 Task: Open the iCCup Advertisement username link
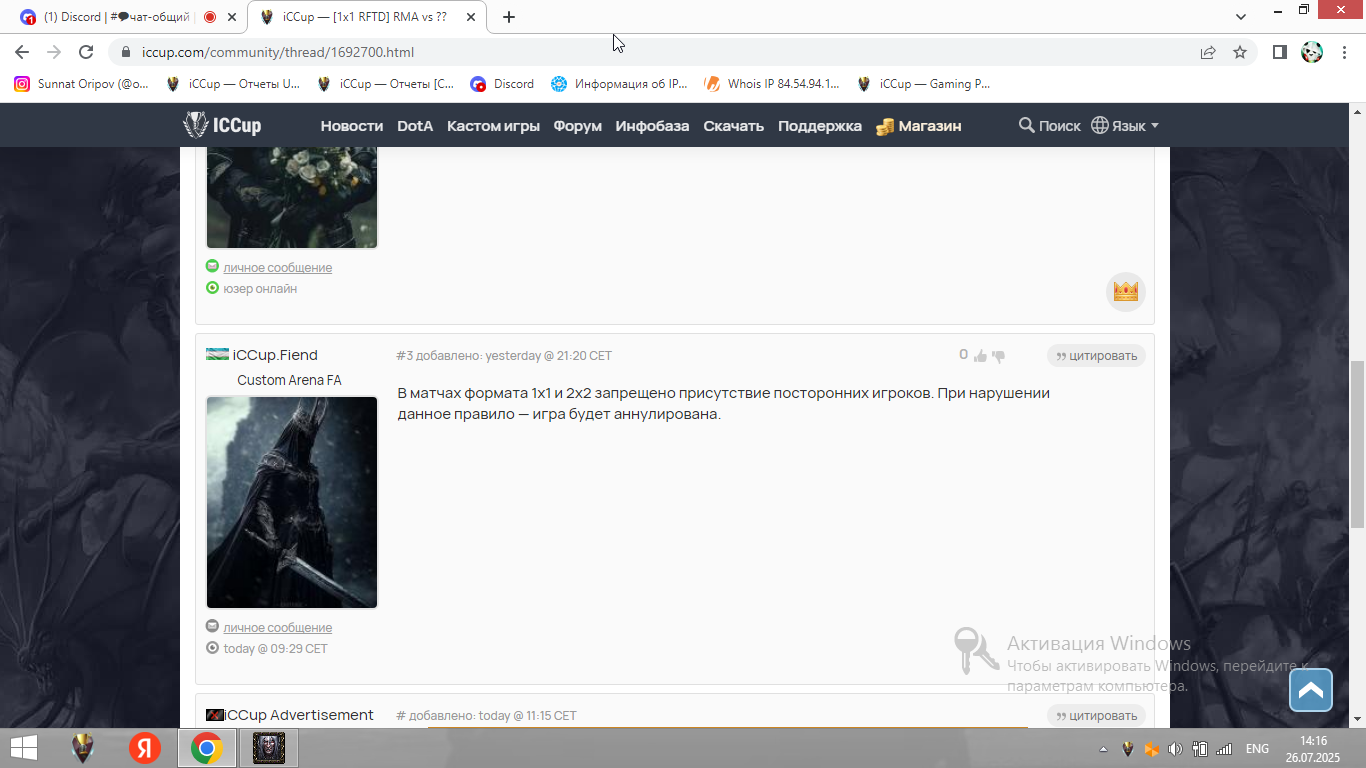coord(299,715)
